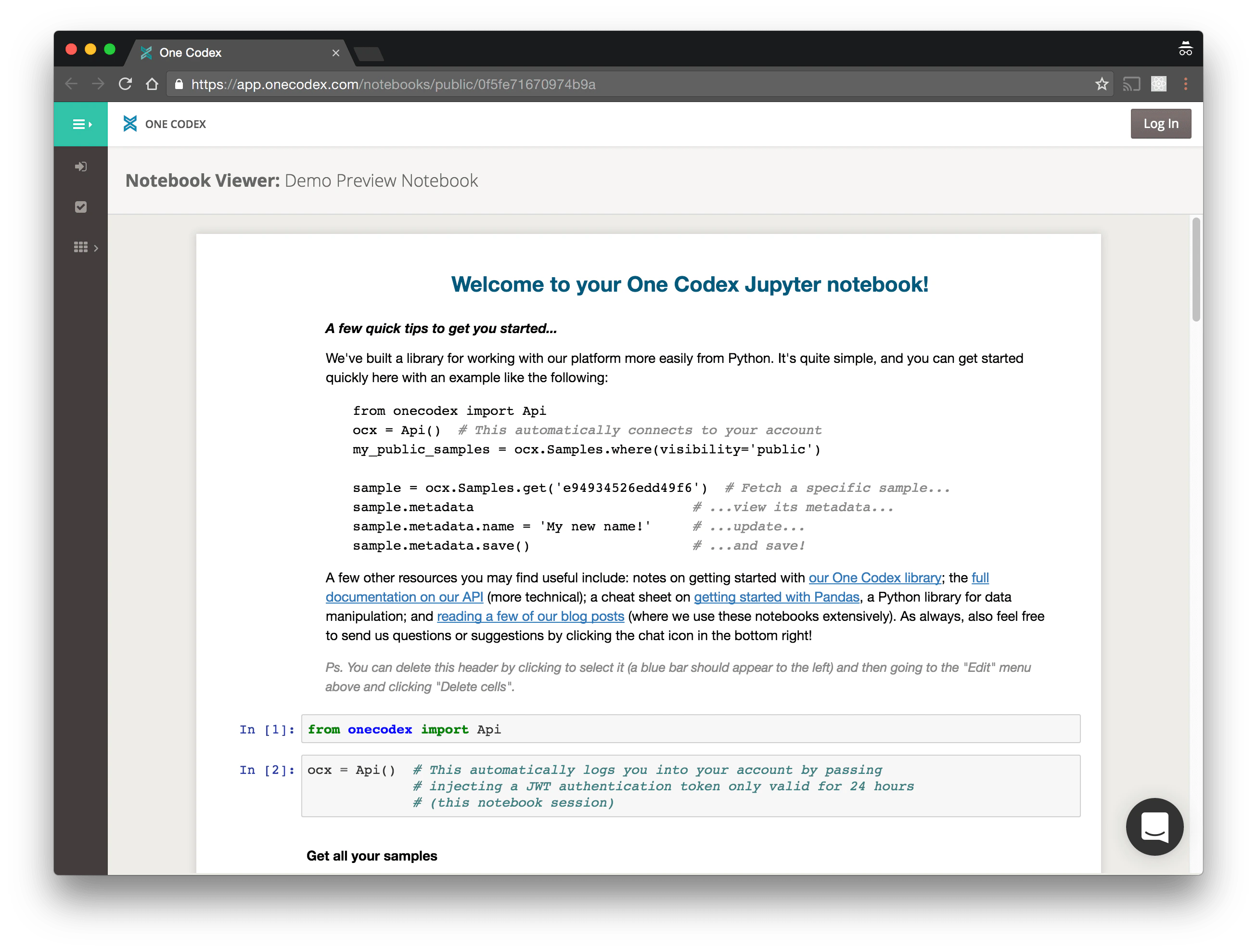Click the Cast icon in toolbar
Viewport: 1257px width, 952px height.
[1131, 84]
